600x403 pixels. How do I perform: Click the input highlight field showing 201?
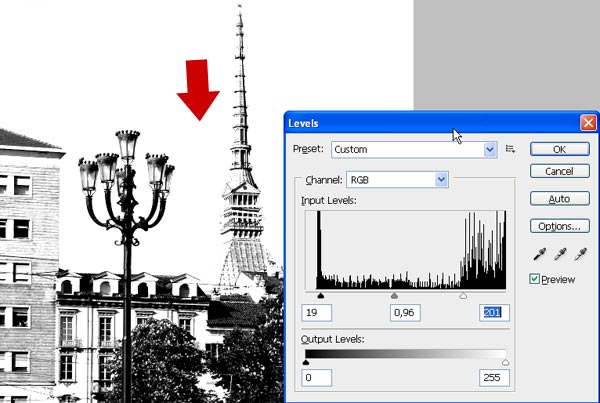pyautogui.click(x=494, y=313)
